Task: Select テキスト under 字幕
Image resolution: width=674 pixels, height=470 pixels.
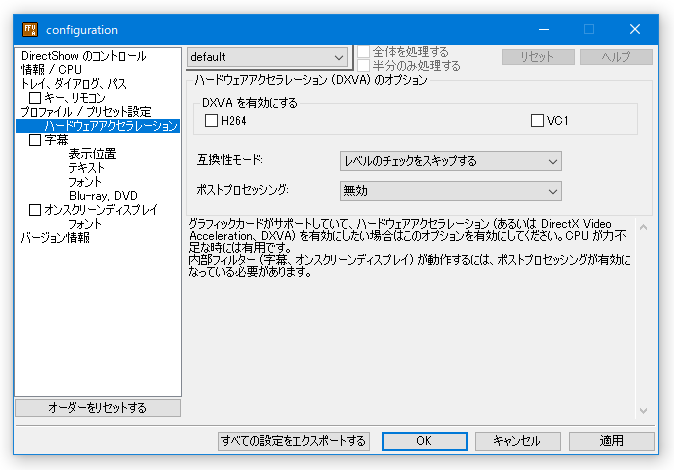Action: point(86,168)
